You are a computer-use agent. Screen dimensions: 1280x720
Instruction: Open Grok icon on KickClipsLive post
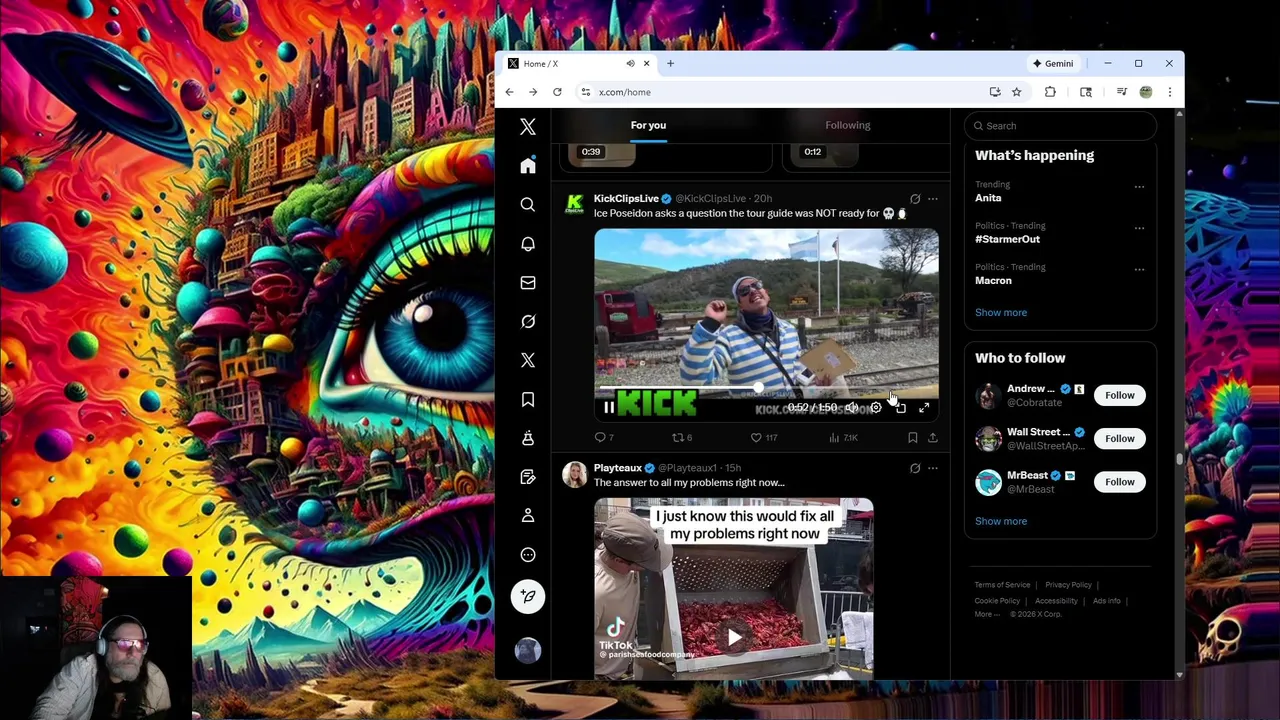915,198
